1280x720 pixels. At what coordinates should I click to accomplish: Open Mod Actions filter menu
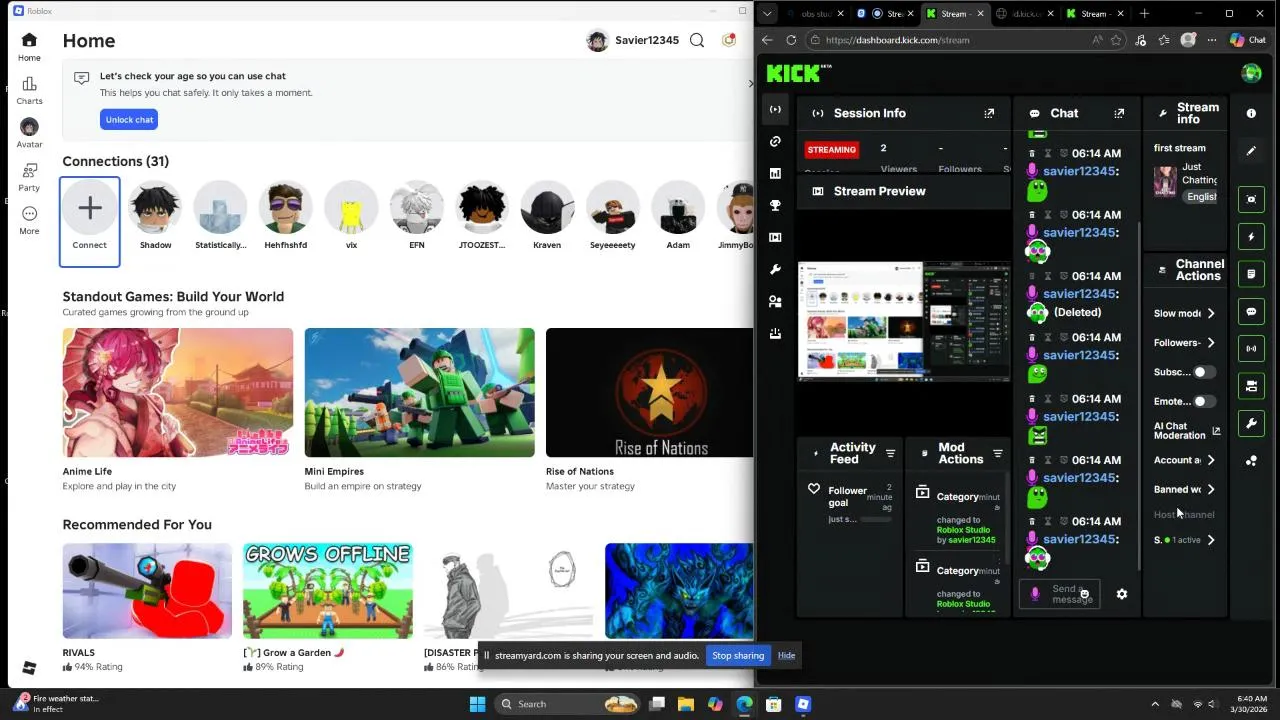997,454
